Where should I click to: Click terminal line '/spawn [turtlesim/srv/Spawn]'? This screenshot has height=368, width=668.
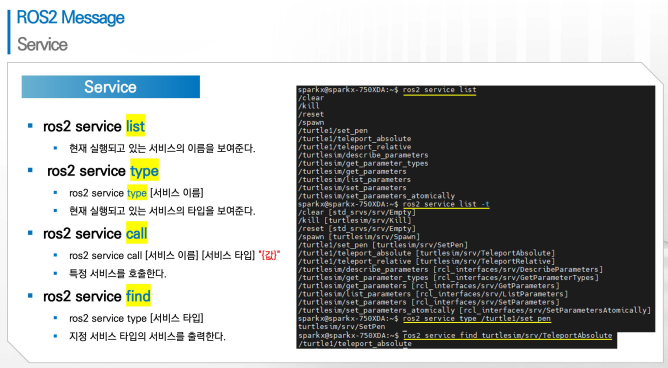359,236
